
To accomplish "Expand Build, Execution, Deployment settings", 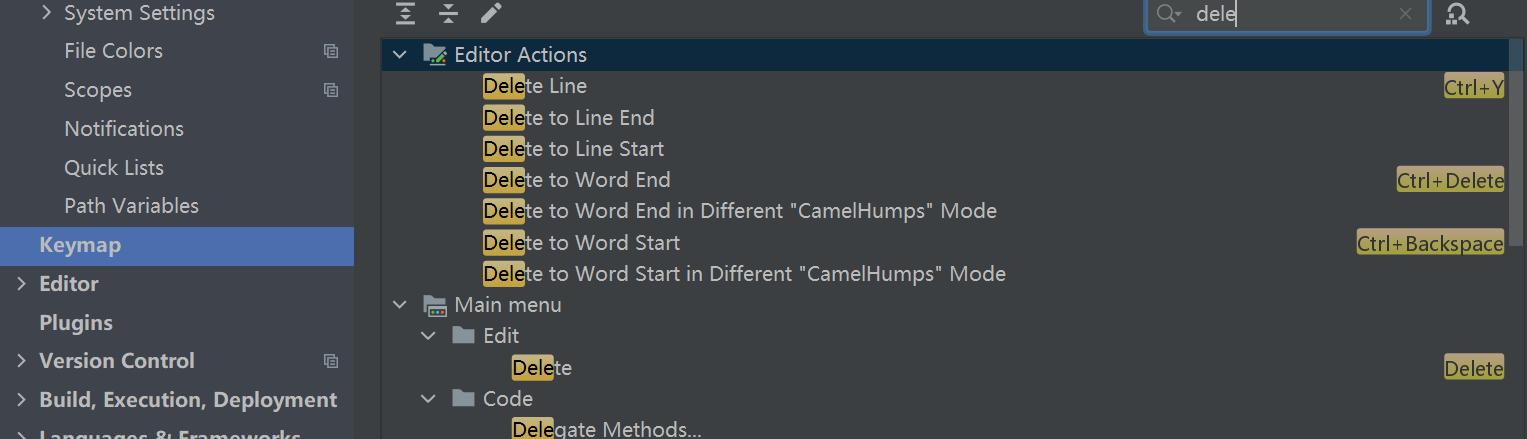I will 21,400.
